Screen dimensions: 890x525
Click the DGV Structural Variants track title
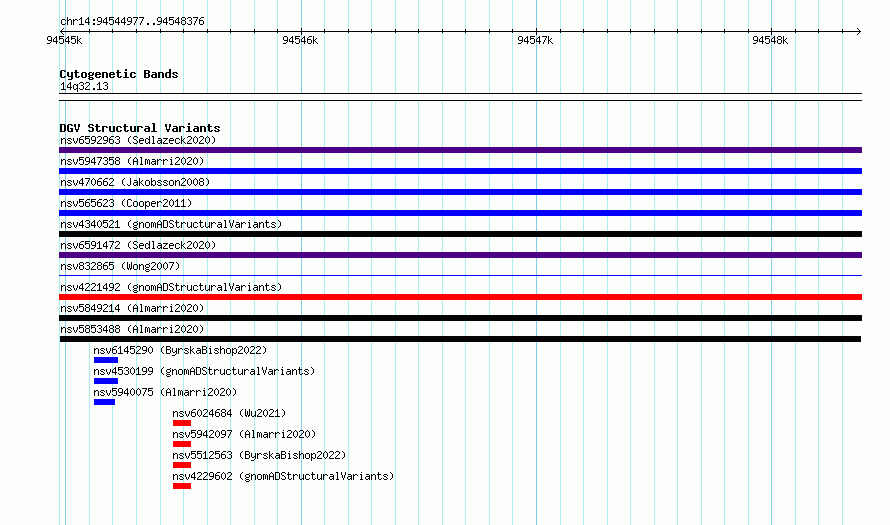point(140,128)
